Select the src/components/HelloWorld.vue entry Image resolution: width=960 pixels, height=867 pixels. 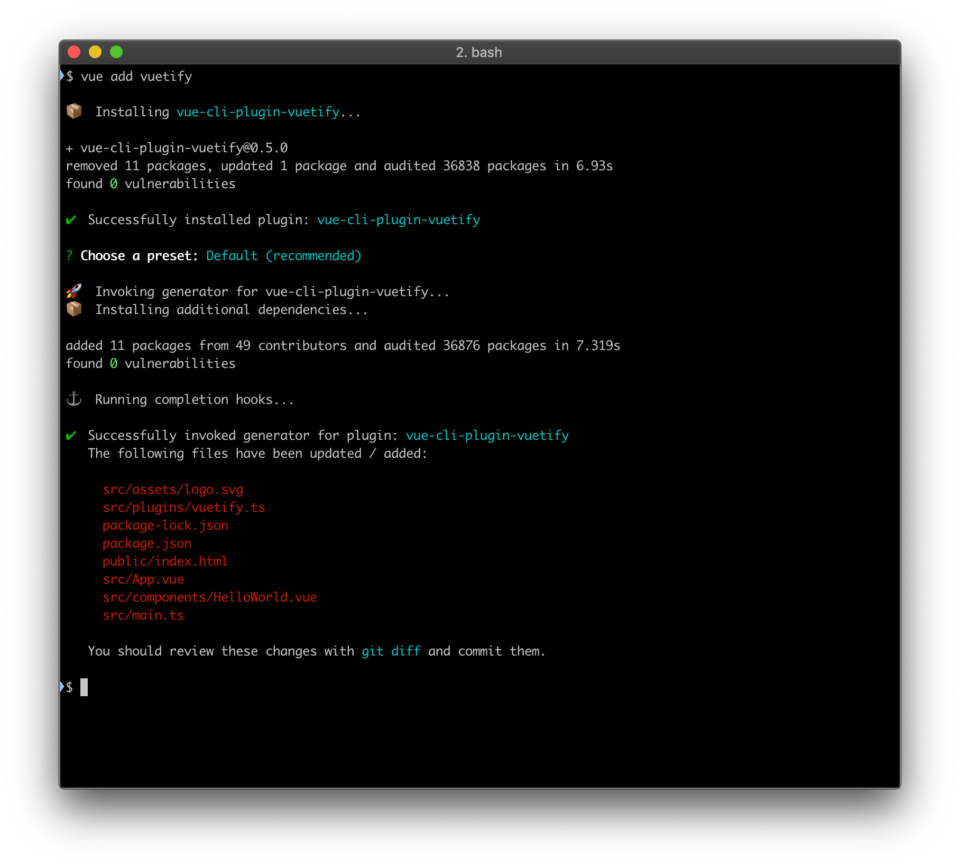coord(209,597)
